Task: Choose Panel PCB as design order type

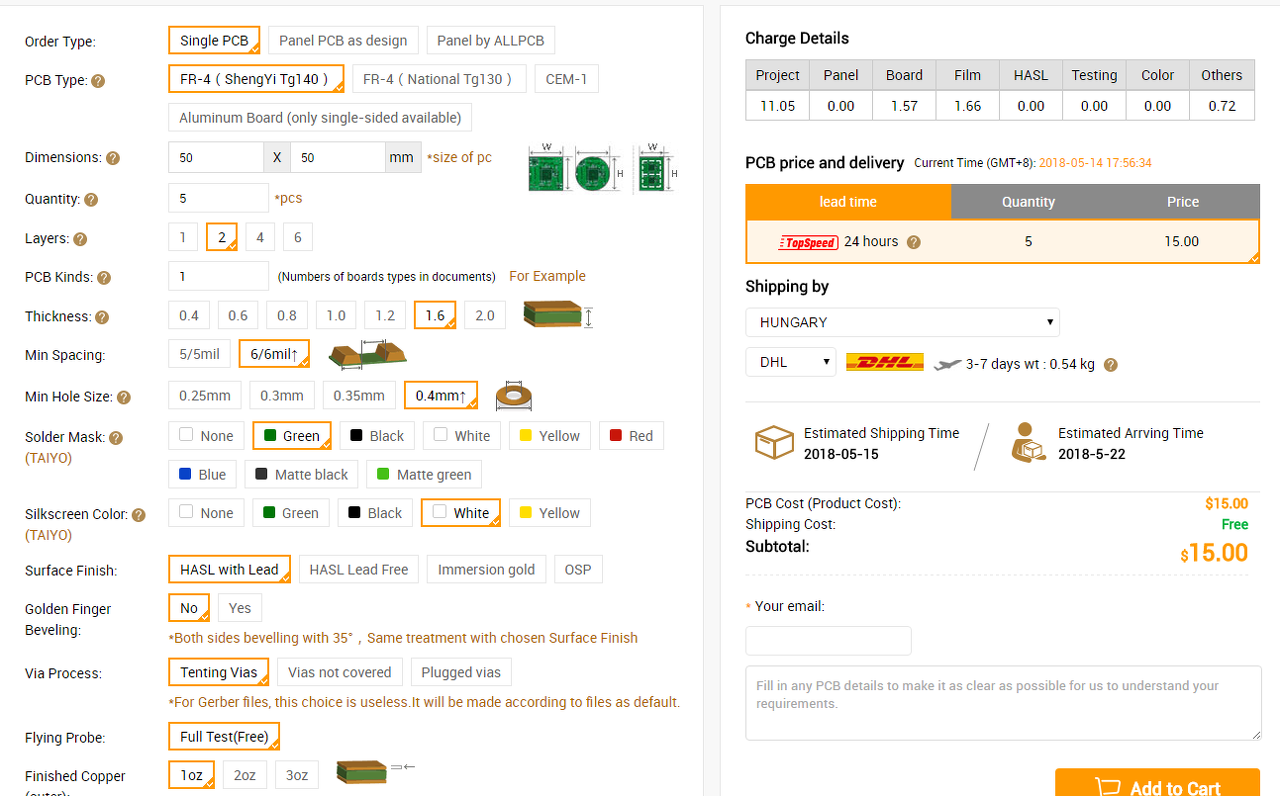Action: pos(343,41)
